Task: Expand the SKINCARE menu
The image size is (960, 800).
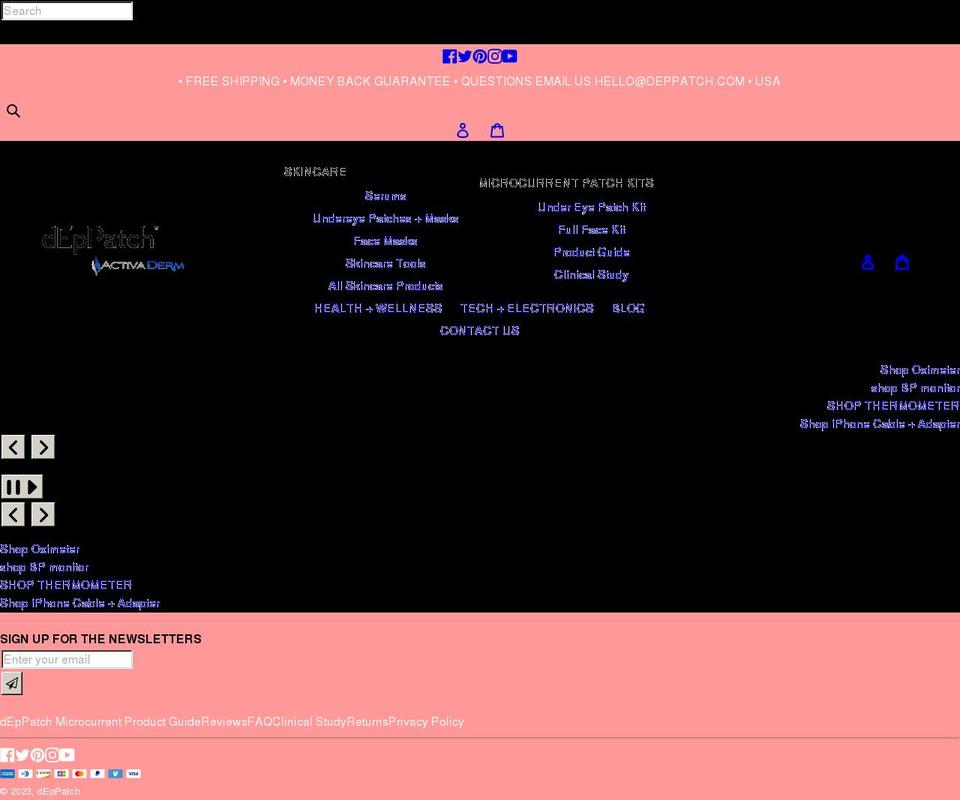Action: pos(315,171)
